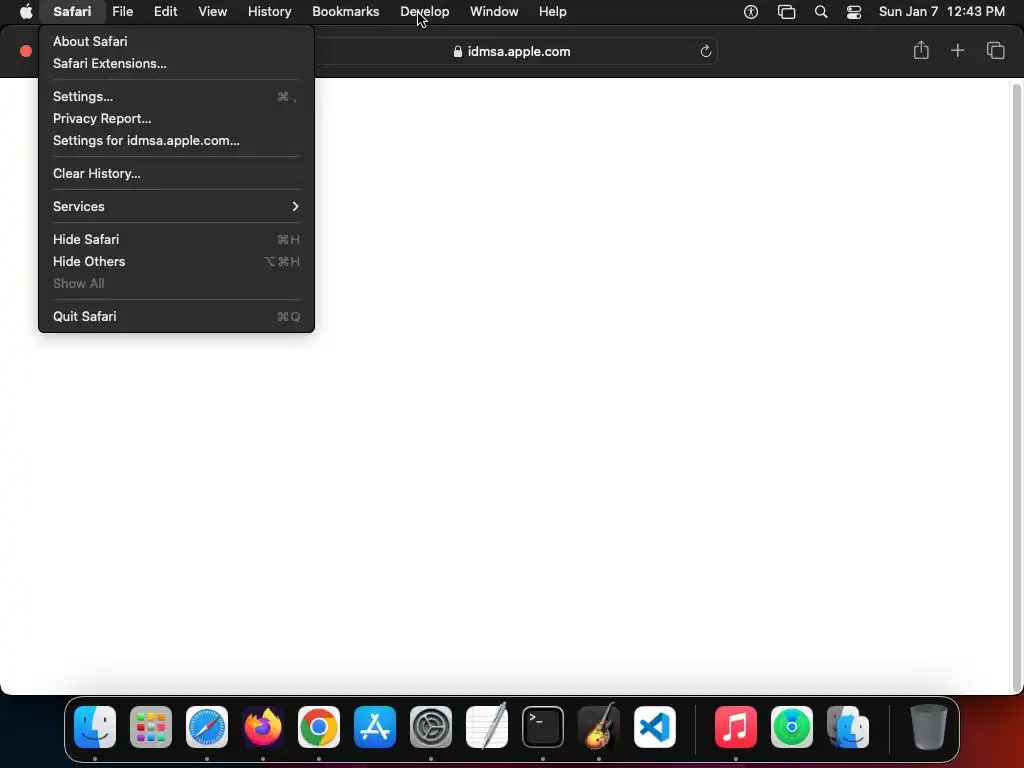The image size is (1024, 768).
Task: Click the lock icon beside idmsa.apple.com
Action: (458, 52)
